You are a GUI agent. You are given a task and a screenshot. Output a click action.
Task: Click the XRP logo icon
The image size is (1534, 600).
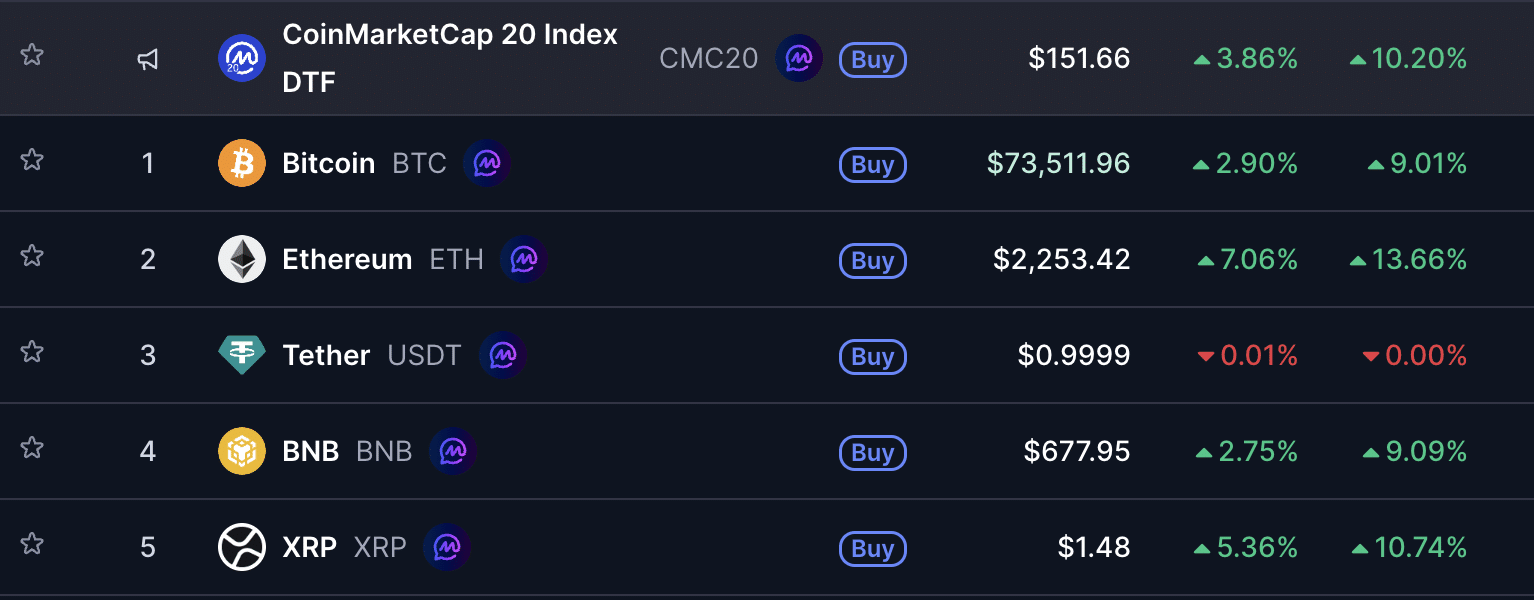[x=242, y=547]
